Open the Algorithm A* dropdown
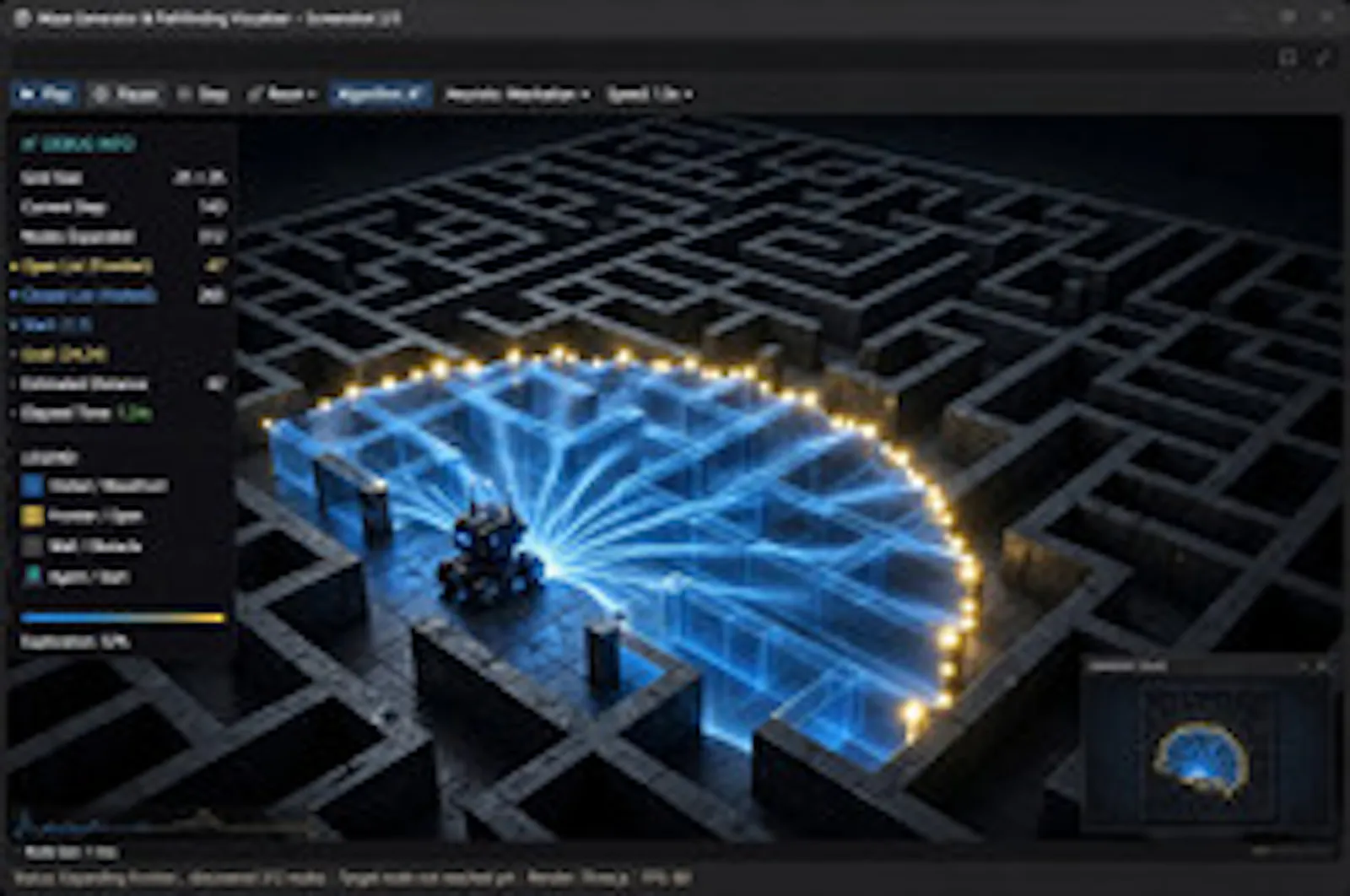 [380, 94]
